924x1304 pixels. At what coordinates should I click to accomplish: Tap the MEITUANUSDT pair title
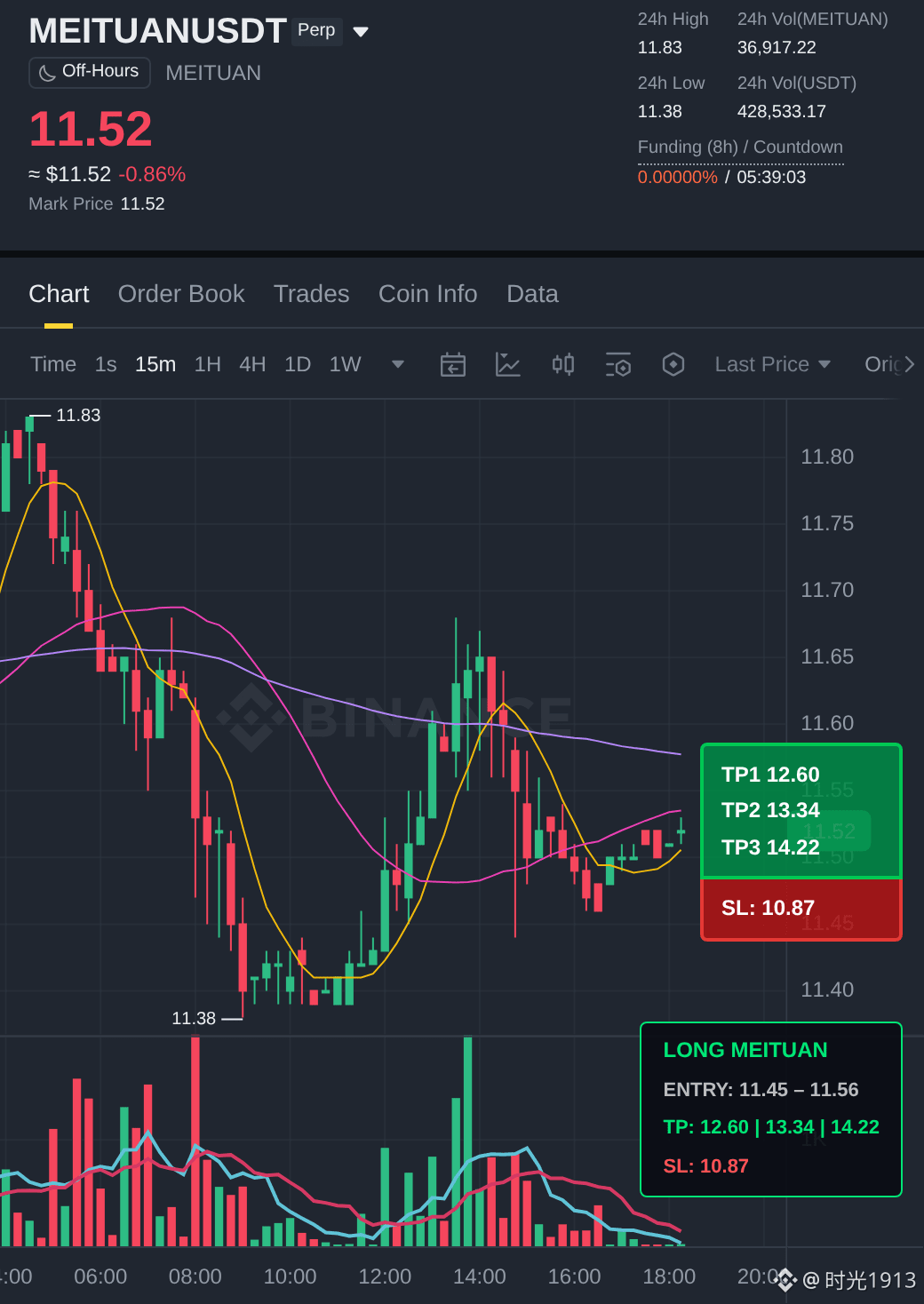[157, 31]
